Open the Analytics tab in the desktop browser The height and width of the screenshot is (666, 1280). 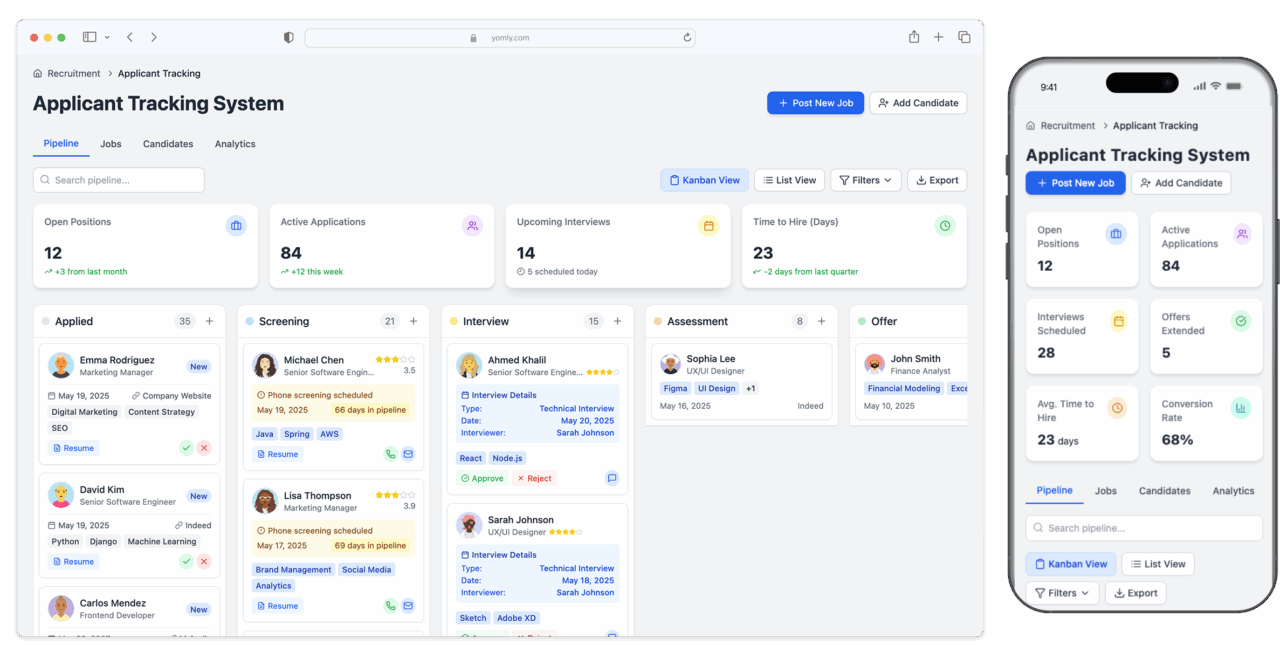pos(235,144)
